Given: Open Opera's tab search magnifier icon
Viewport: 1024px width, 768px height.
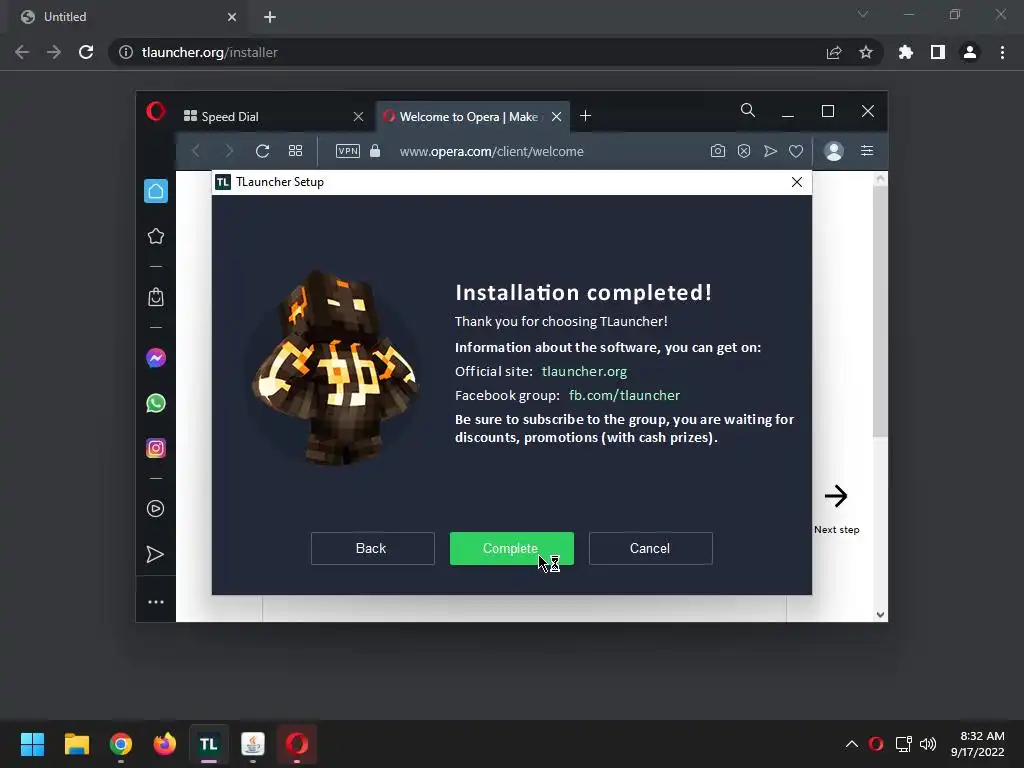Looking at the screenshot, I should 748,110.
